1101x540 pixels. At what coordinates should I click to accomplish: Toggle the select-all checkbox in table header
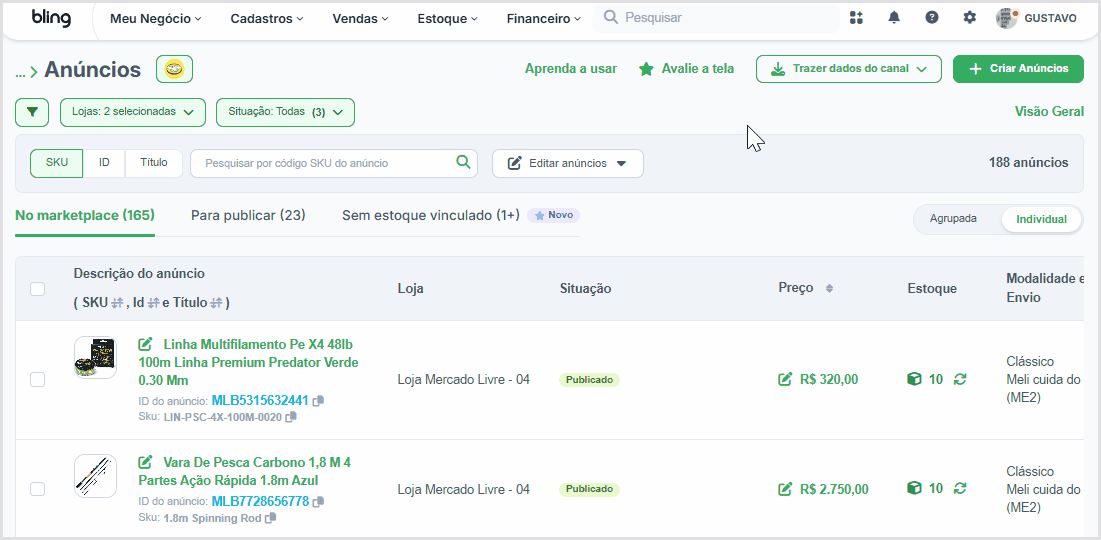tap(37, 289)
